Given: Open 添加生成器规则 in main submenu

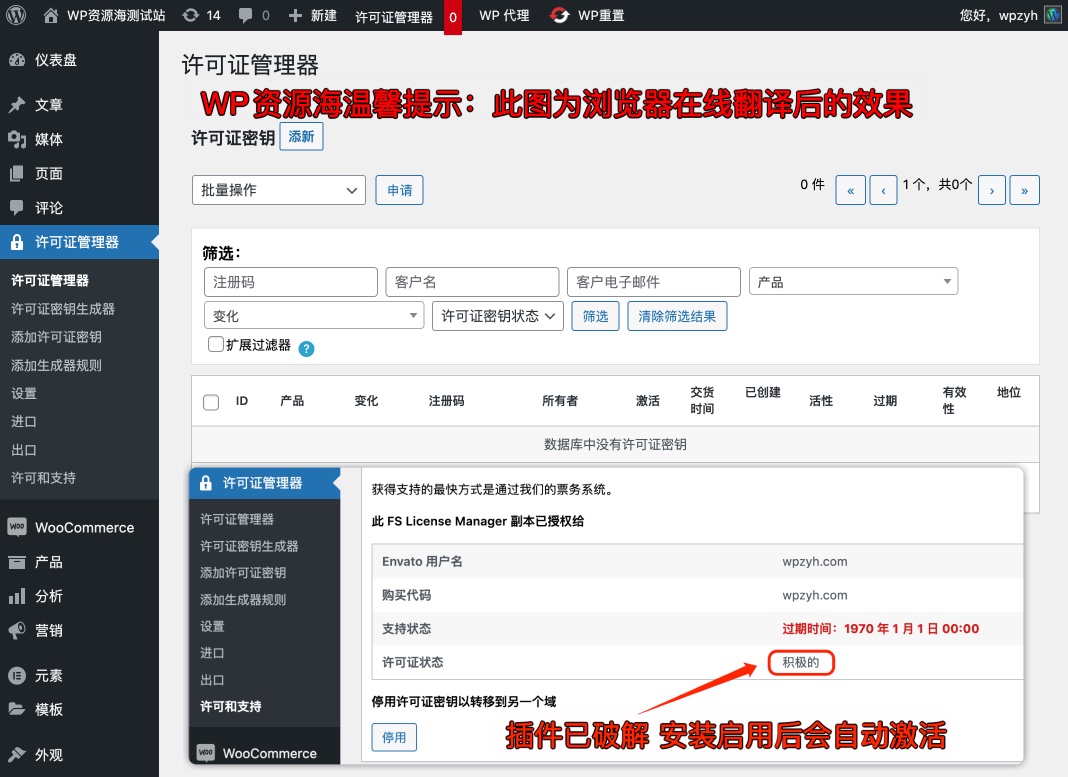Looking at the screenshot, I should point(57,365).
